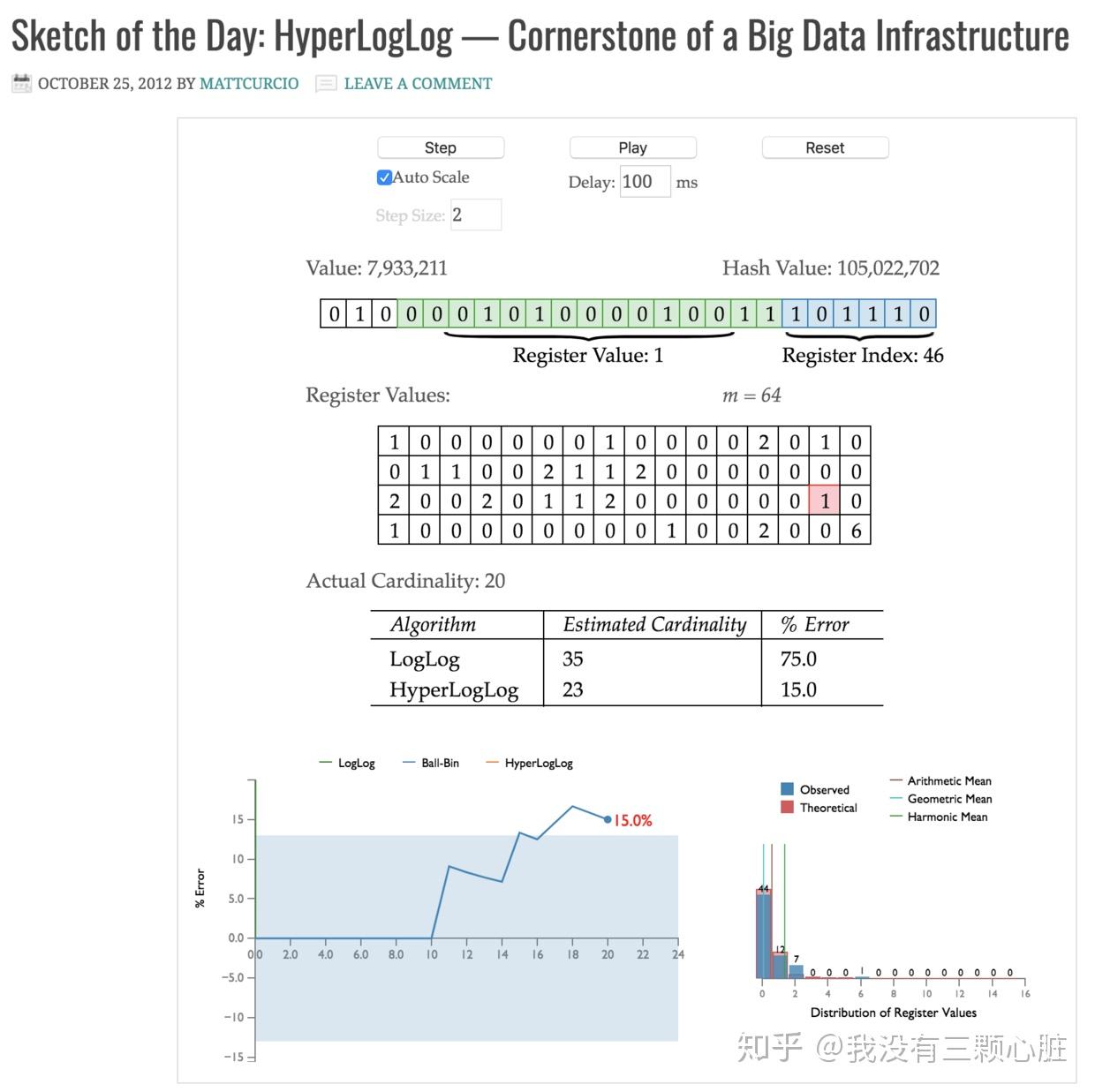Screen dimensions: 1095x1092
Task: Click the calendar icon beside the date
Action: point(21,83)
